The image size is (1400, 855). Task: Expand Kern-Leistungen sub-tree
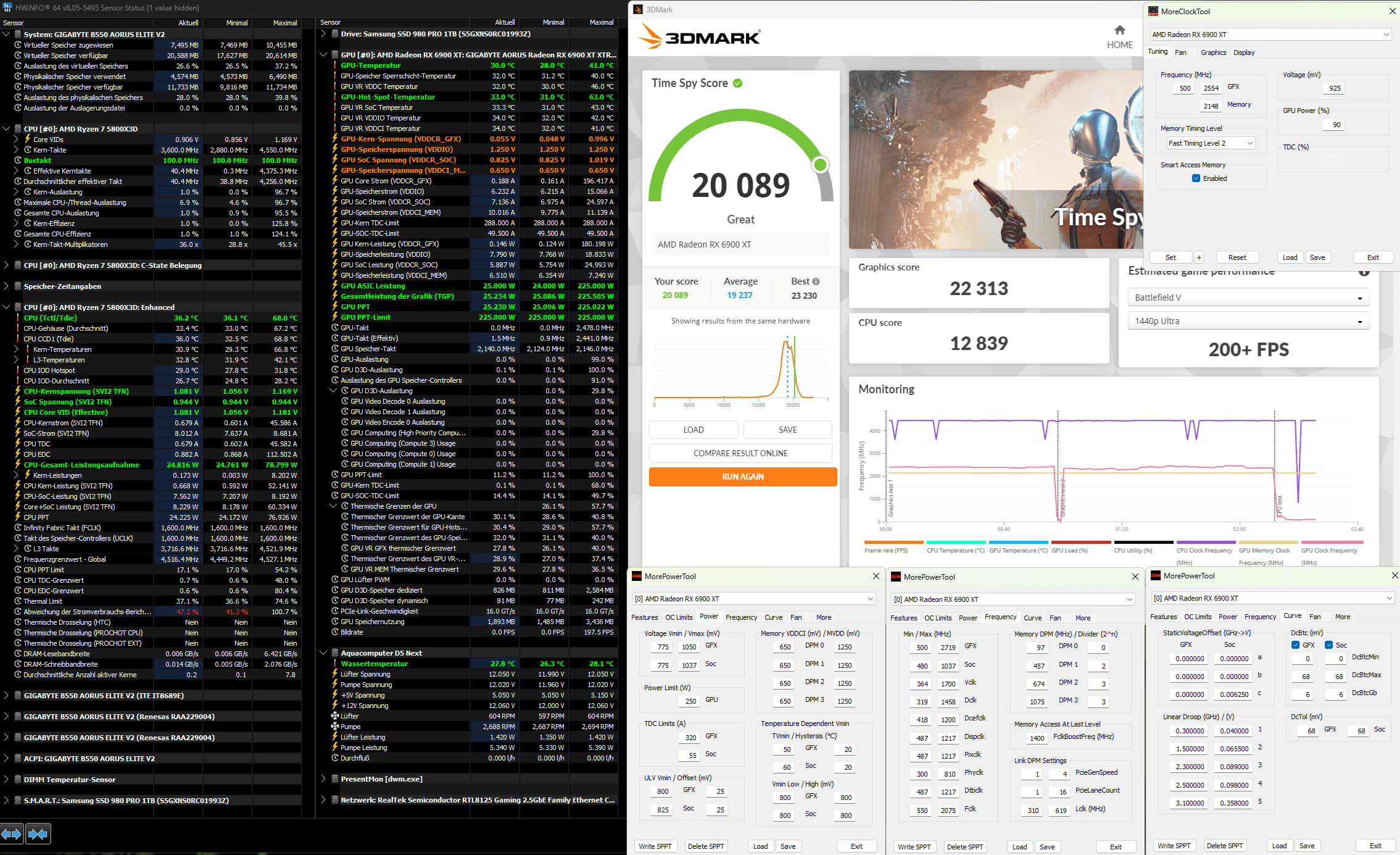coord(16,475)
